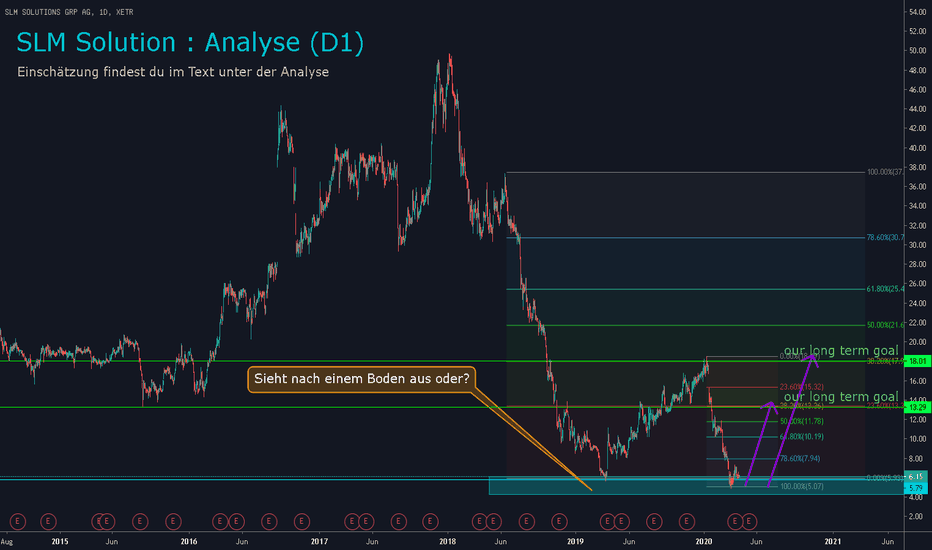
Task: Select upper 'our long term goal' text label
Action: (840, 351)
